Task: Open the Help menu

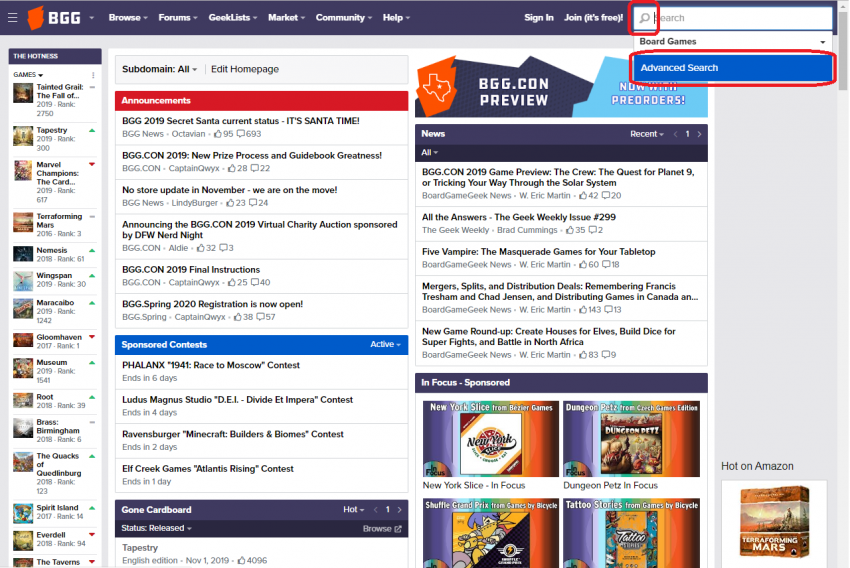Action: pyautogui.click(x=396, y=18)
